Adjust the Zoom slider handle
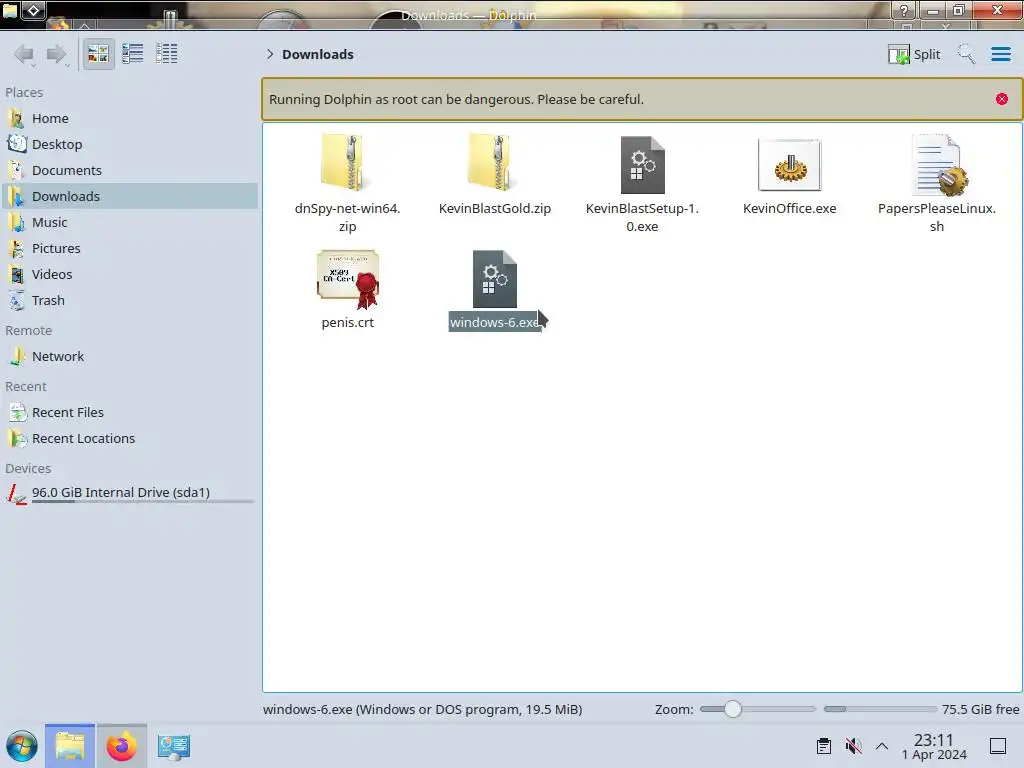1024x768 pixels. pos(733,709)
